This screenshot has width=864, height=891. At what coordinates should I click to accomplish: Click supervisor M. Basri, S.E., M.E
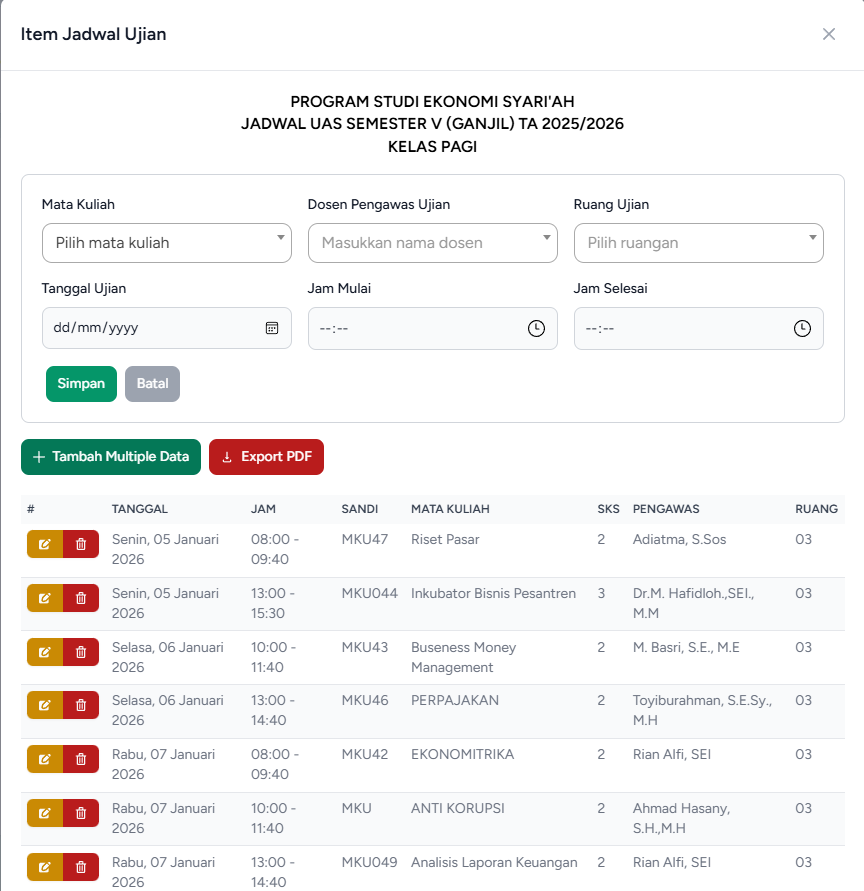pyautogui.click(x=686, y=647)
